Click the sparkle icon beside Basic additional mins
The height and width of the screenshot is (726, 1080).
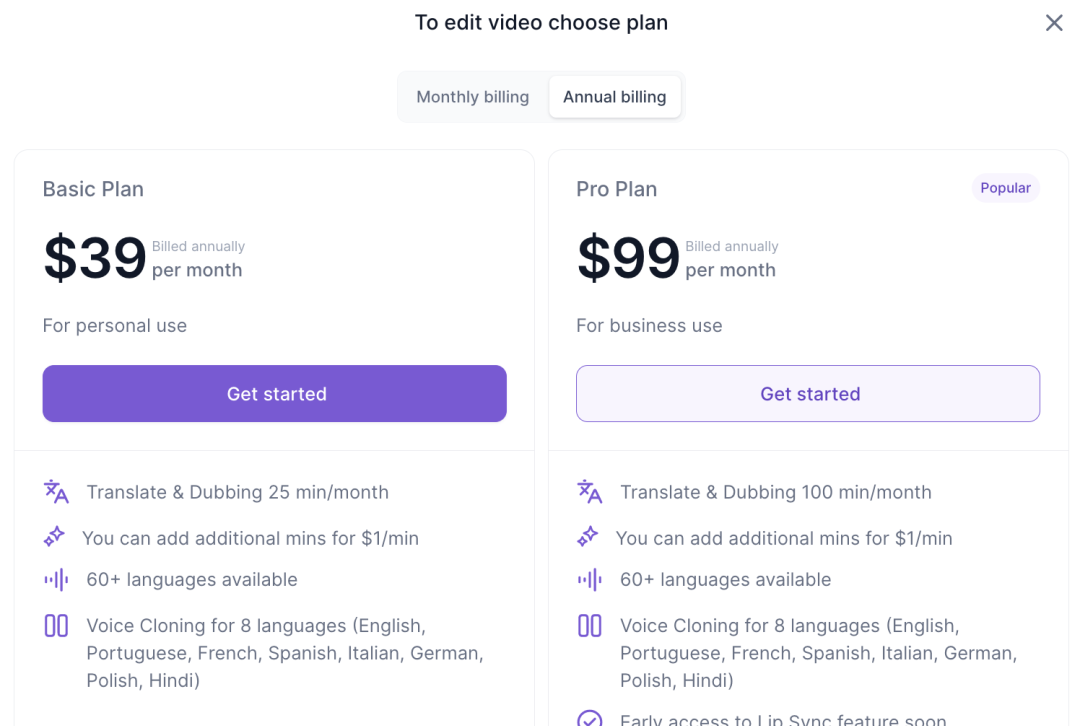tap(54, 537)
